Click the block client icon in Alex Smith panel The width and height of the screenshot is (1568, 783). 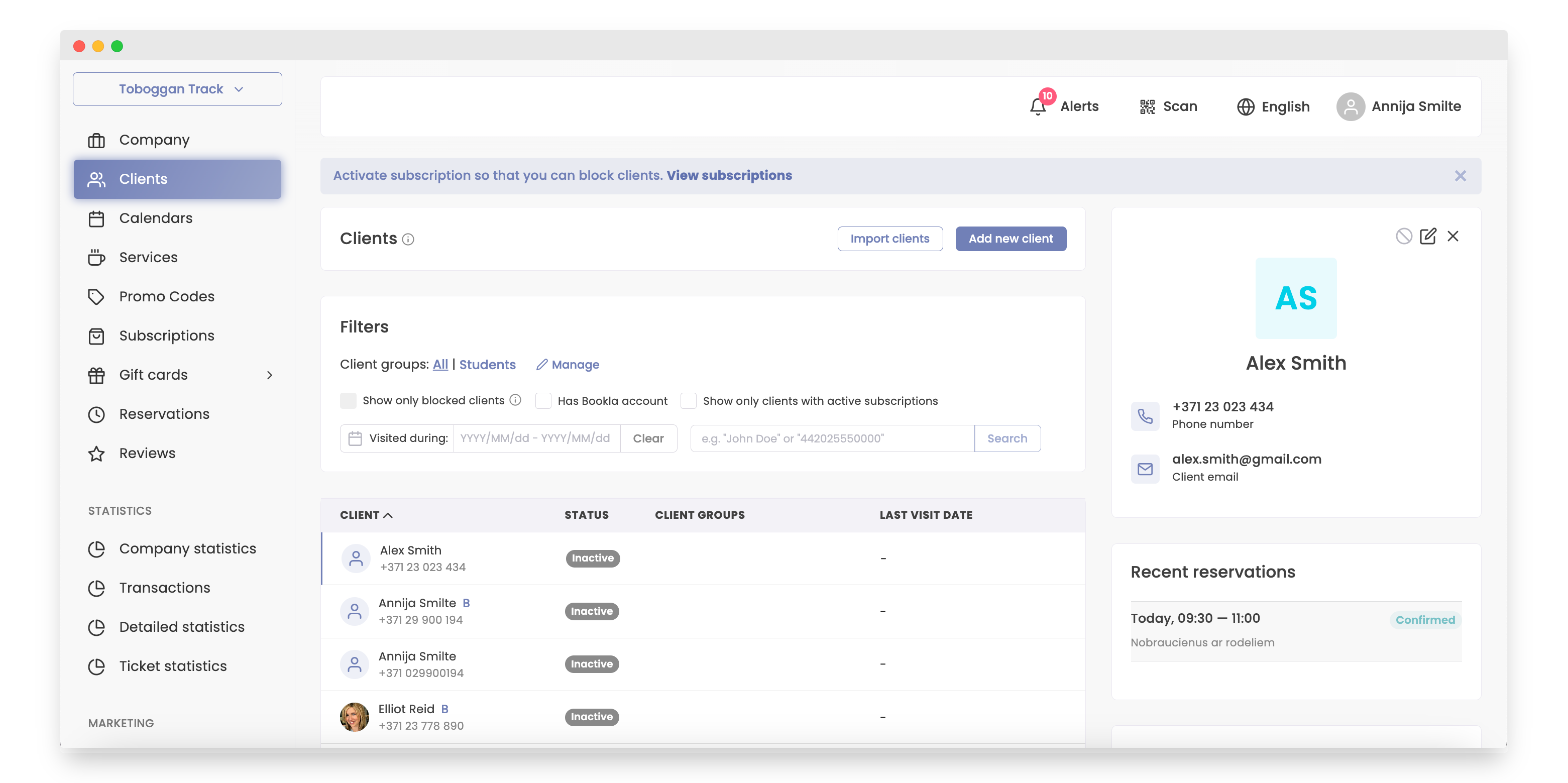click(x=1403, y=236)
